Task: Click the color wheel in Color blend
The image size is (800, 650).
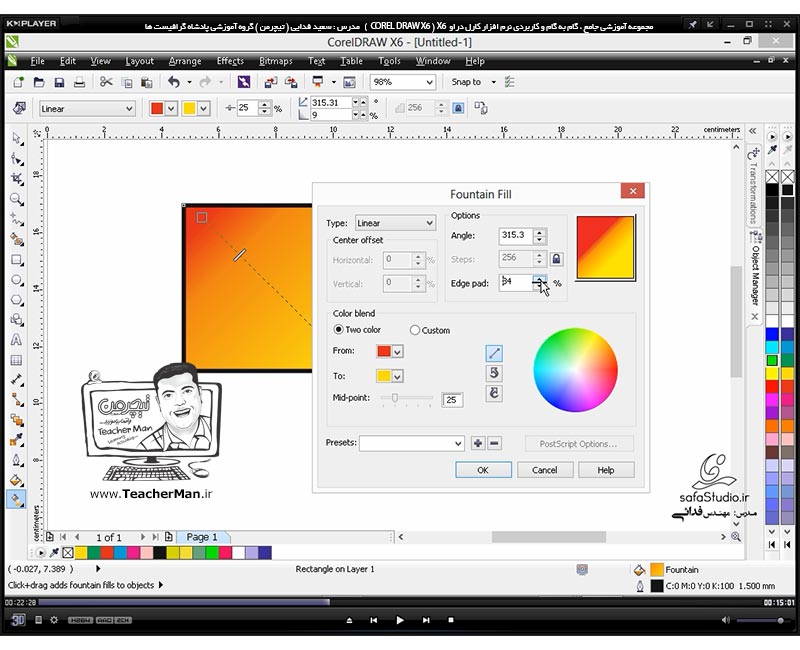Action: click(576, 370)
